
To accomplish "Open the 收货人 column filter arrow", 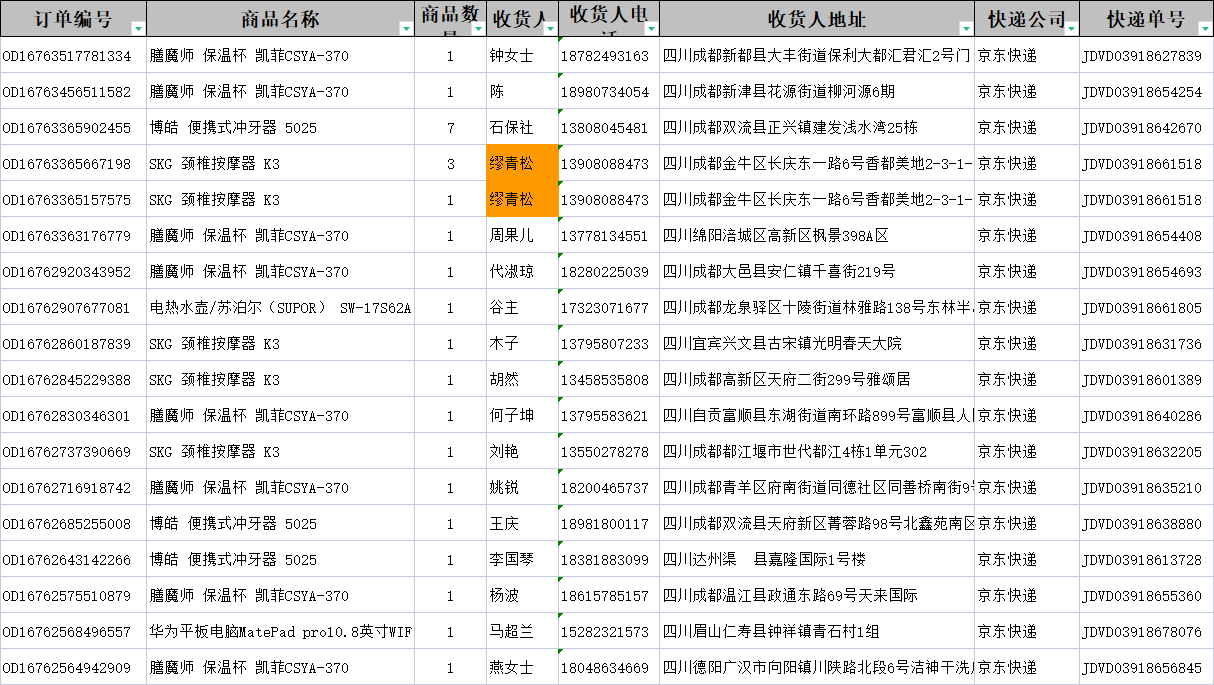I will click(x=550, y=29).
